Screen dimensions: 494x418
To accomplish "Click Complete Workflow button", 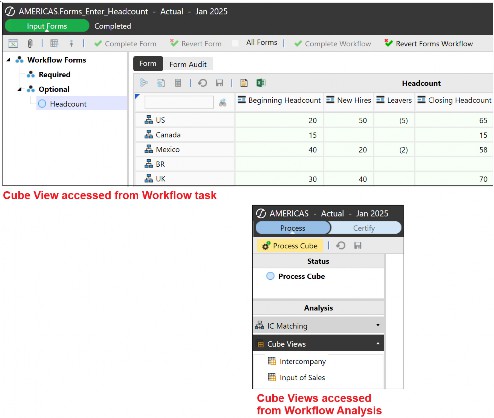I will pos(333,43).
